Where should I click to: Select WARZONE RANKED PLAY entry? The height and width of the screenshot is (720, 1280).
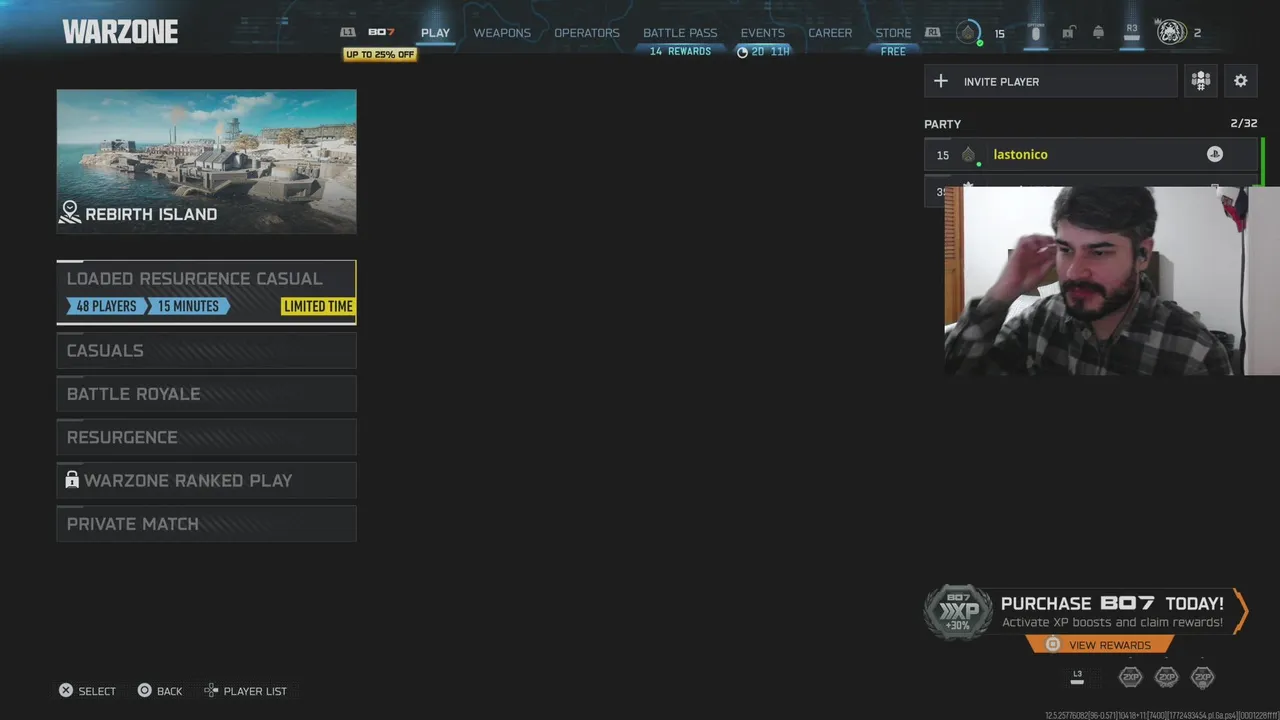click(x=206, y=481)
